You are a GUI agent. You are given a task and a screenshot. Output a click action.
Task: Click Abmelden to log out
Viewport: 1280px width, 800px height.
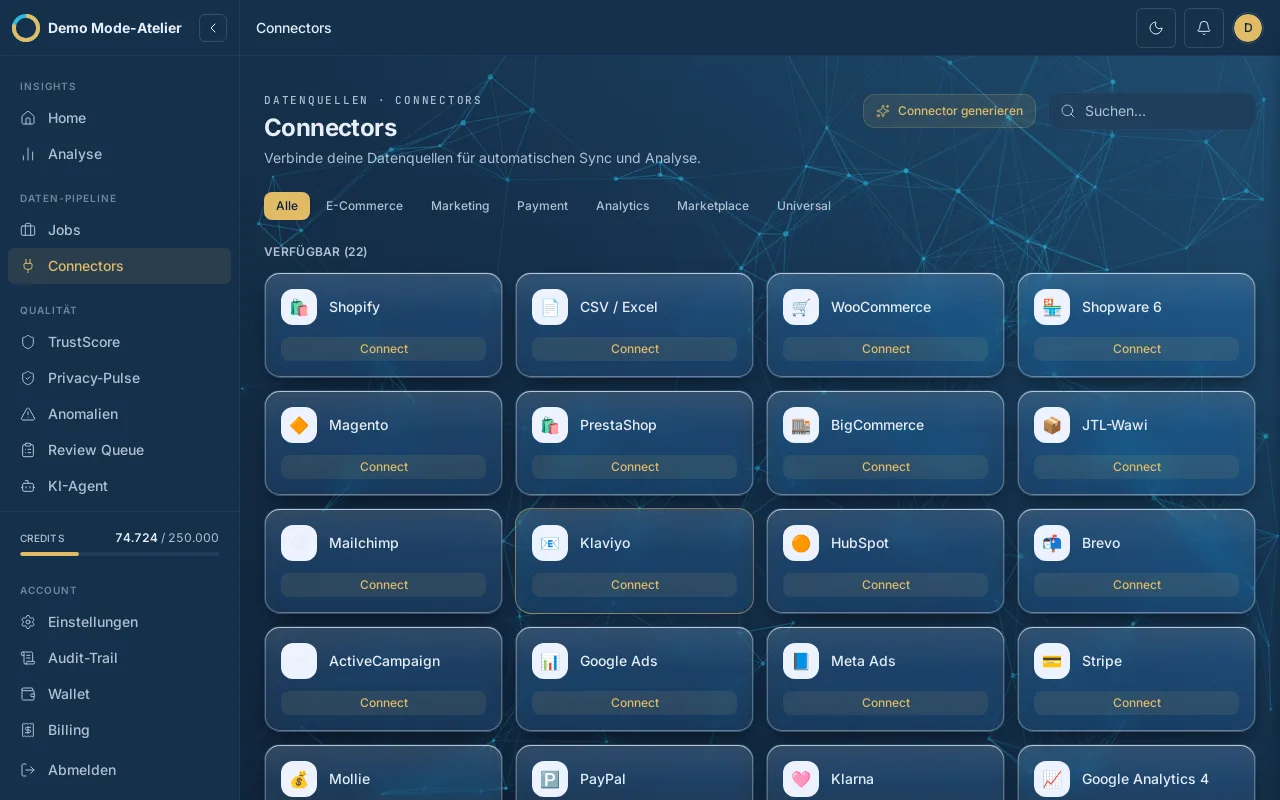pos(119,770)
